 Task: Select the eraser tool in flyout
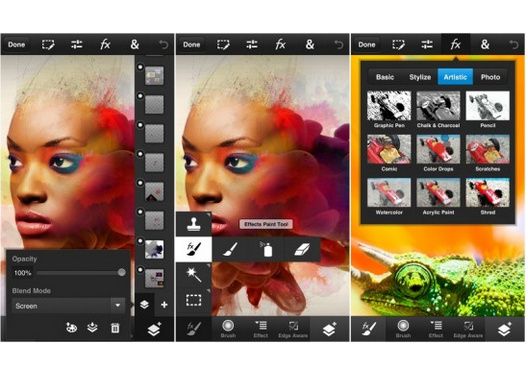(x=302, y=250)
